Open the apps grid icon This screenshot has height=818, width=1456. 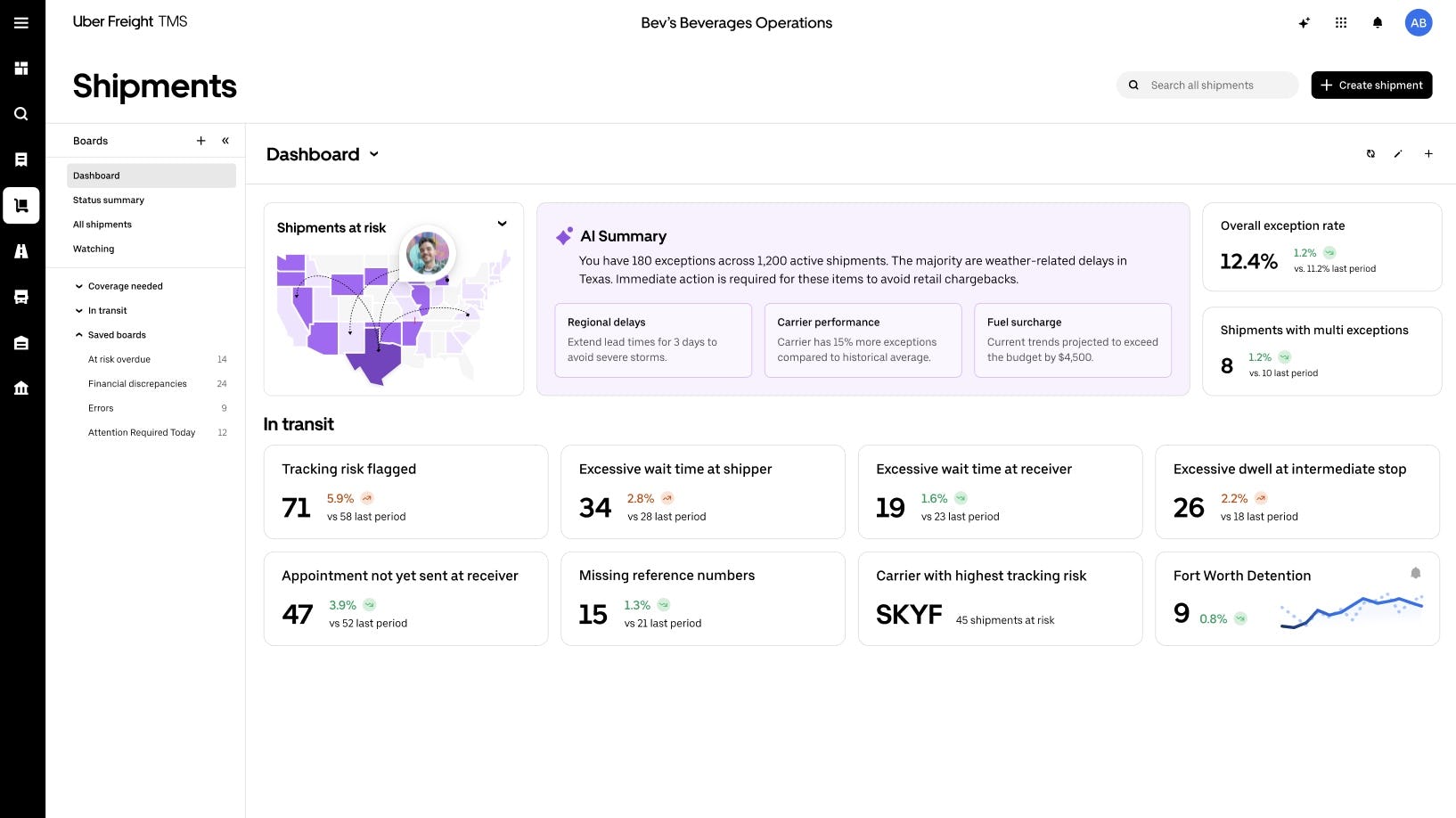coord(1341,23)
